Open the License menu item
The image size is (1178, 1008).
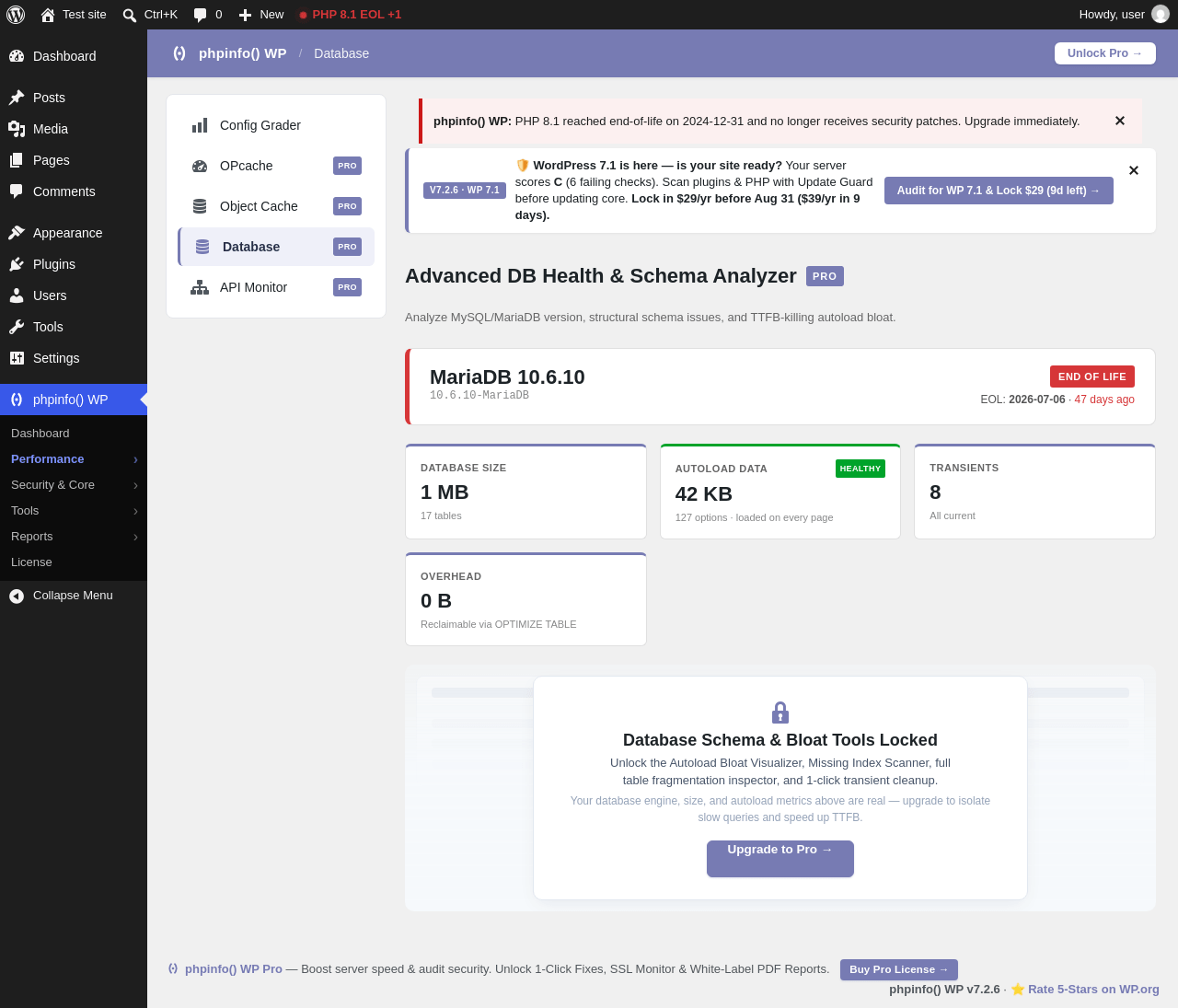74,562
